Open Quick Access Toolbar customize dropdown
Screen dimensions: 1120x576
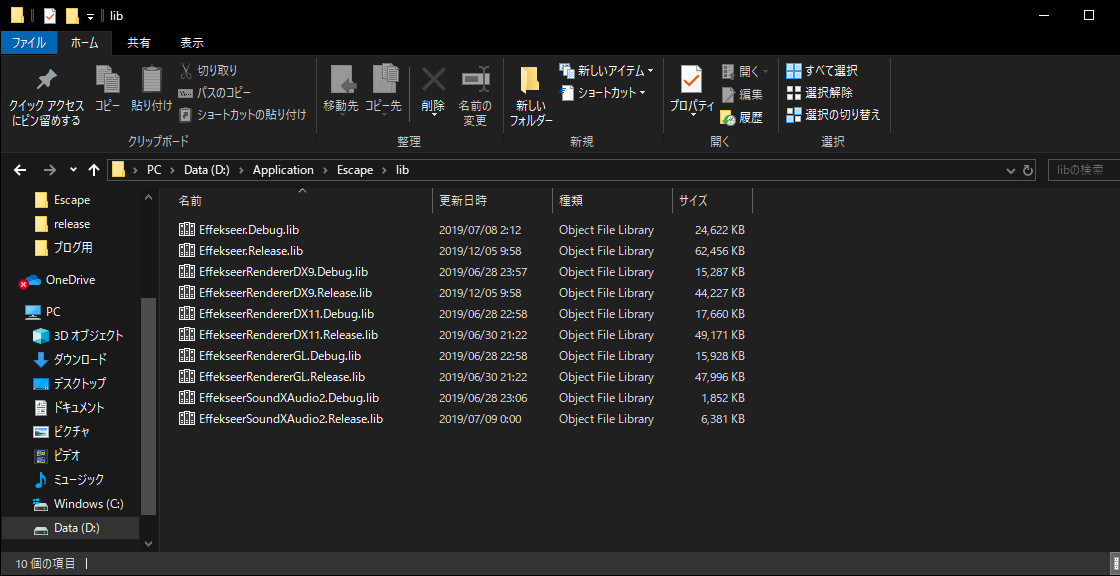90,15
